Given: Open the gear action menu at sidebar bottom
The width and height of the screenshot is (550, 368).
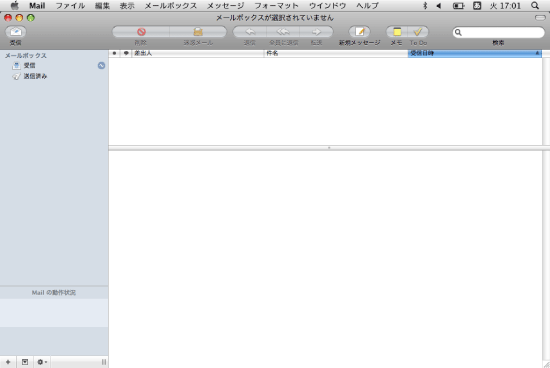Looking at the screenshot, I should click(x=42, y=362).
